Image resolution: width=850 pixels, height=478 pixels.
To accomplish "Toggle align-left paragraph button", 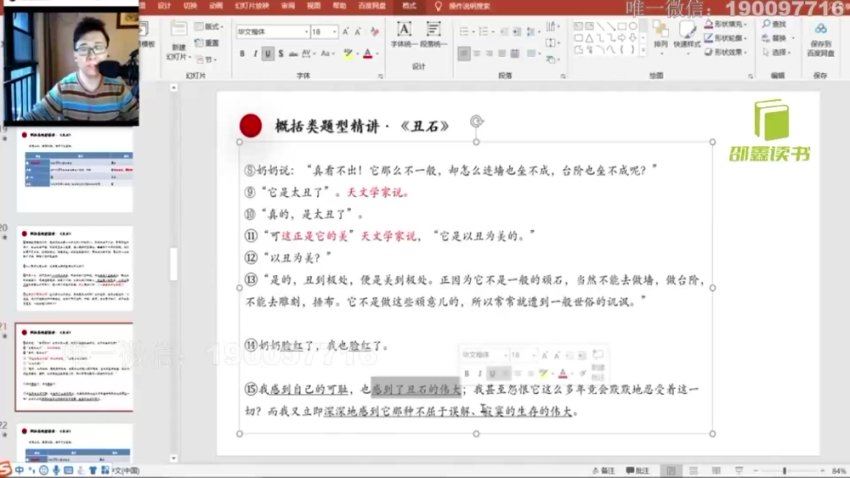I will tap(463, 54).
